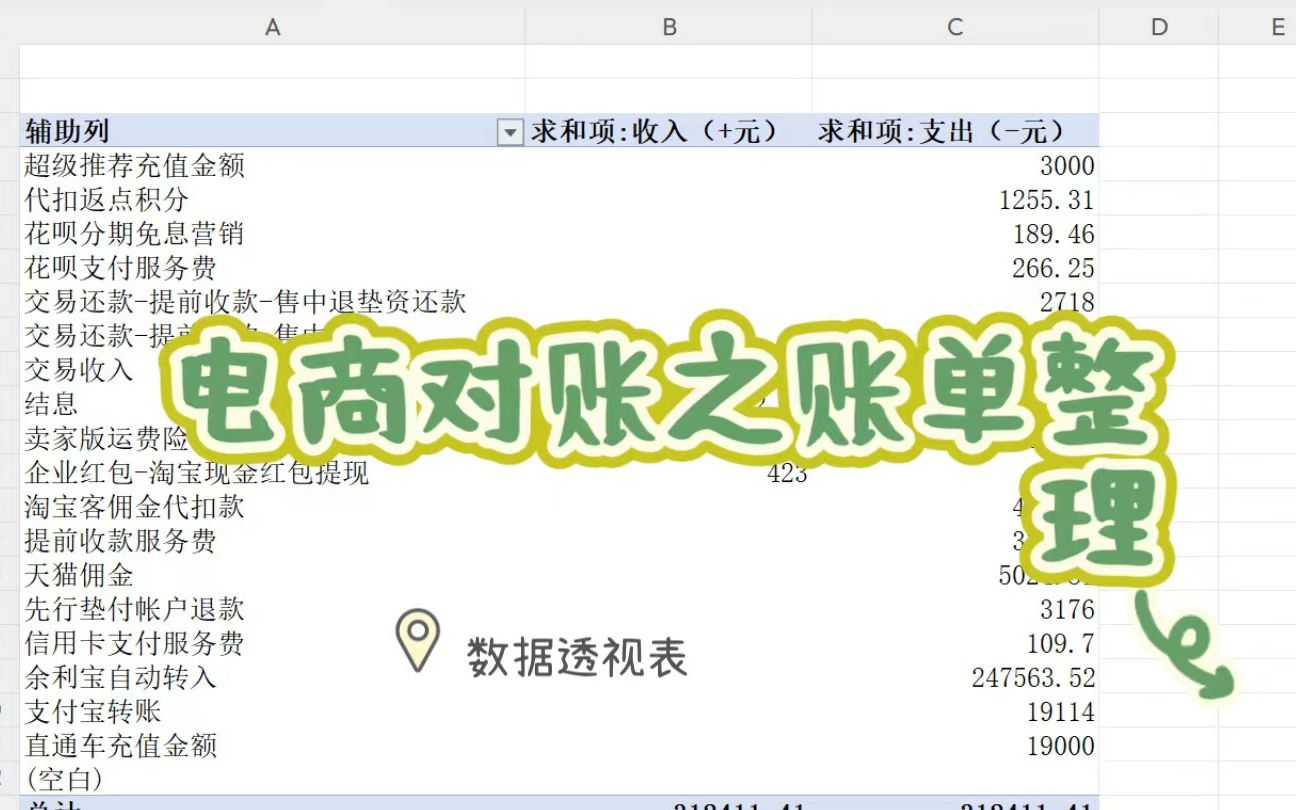Select the 余利宝自动转入 row label

click(x=120, y=677)
